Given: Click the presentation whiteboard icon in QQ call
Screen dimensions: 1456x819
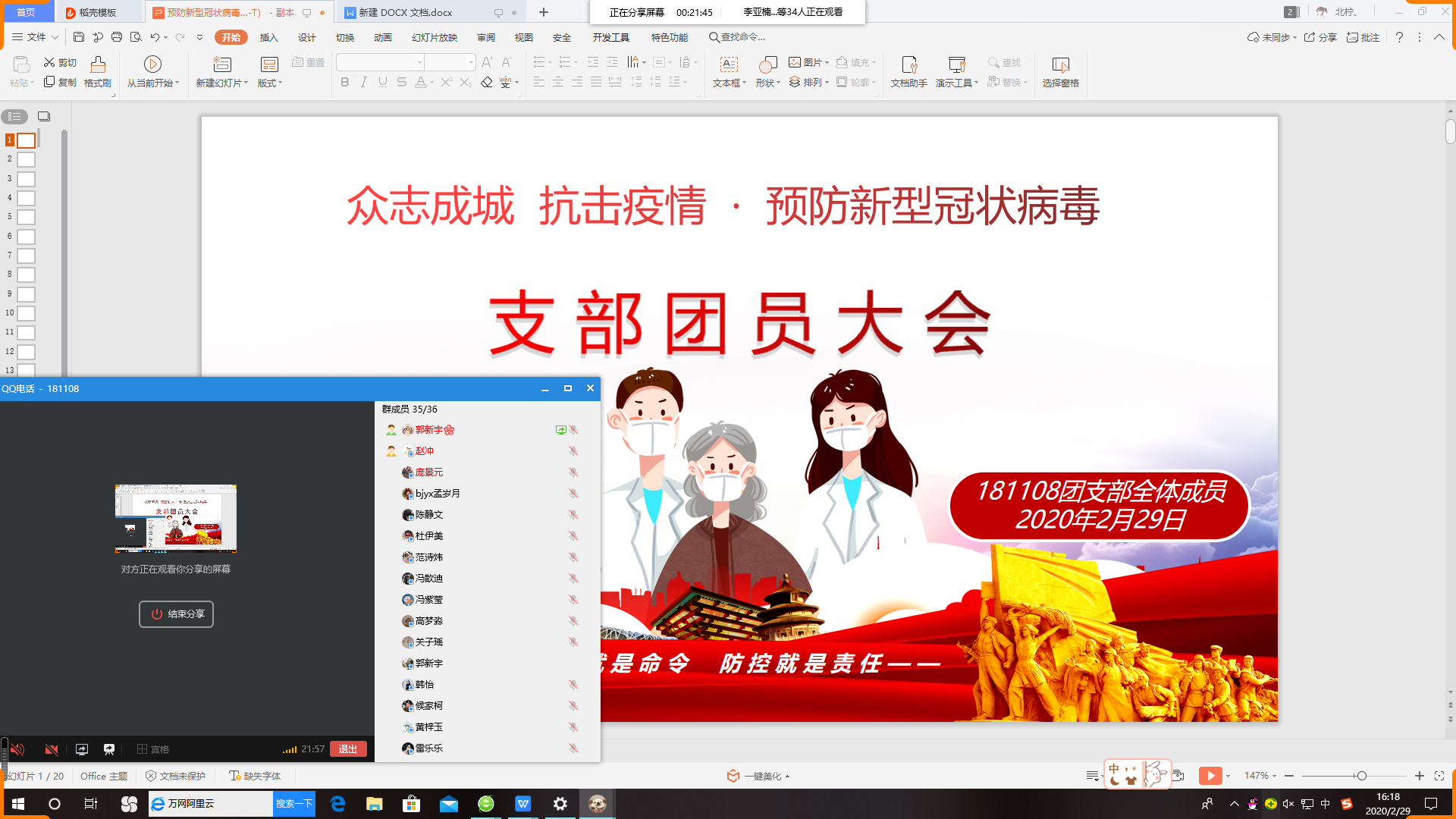Looking at the screenshot, I should click(x=109, y=749).
